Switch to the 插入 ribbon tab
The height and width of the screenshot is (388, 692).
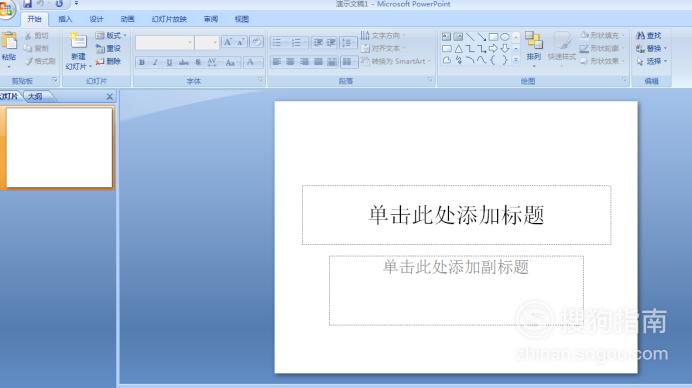point(65,19)
